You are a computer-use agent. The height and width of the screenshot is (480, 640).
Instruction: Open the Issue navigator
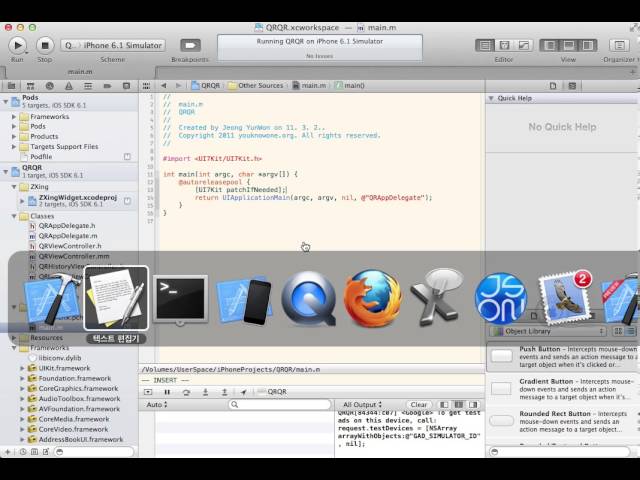(69, 86)
